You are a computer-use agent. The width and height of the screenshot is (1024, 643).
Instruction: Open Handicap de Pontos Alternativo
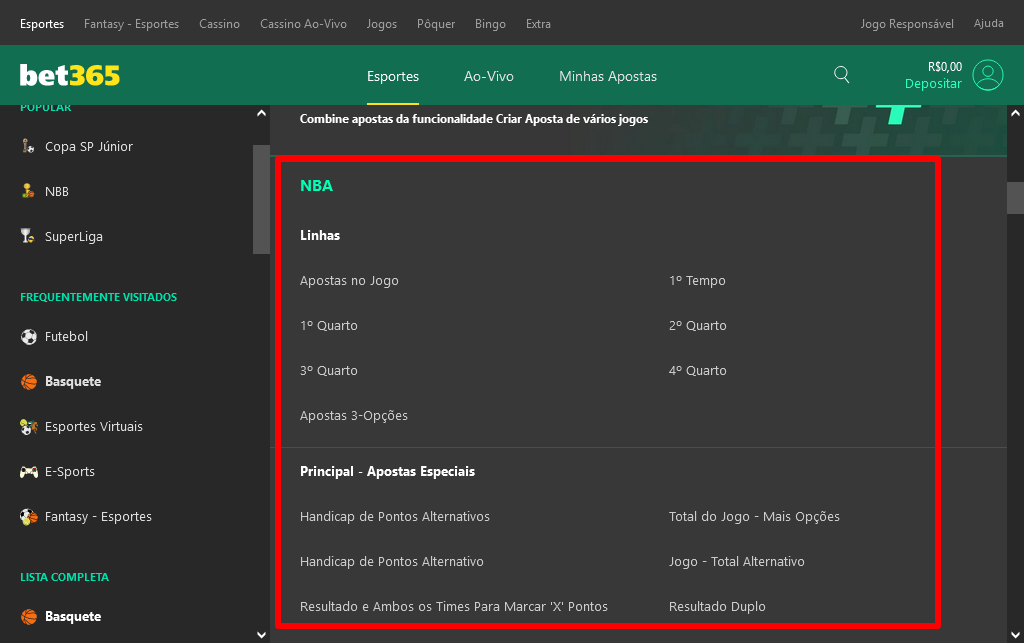click(391, 562)
